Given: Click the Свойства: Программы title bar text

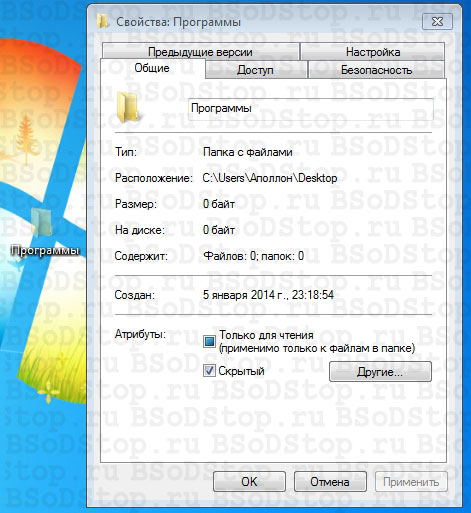Looking at the screenshot, I should (x=178, y=22).
